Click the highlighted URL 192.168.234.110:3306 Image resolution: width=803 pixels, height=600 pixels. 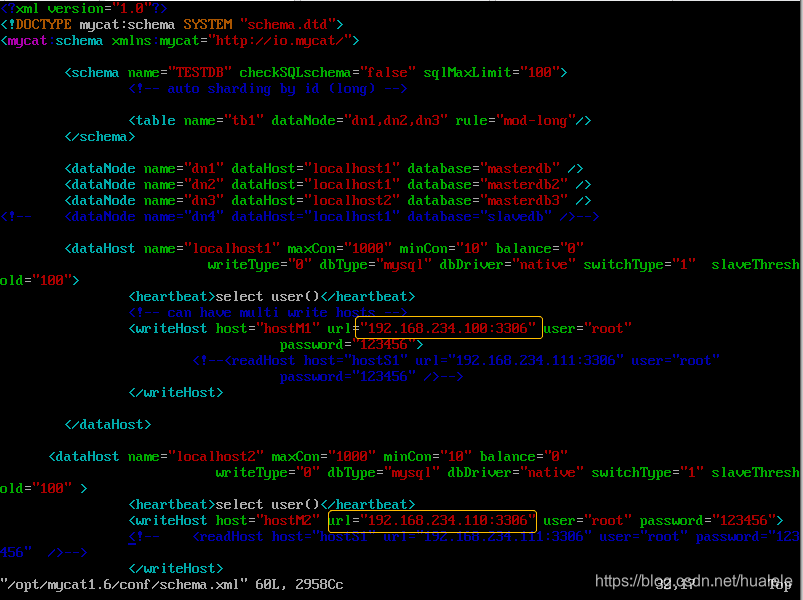pos(432,520)
